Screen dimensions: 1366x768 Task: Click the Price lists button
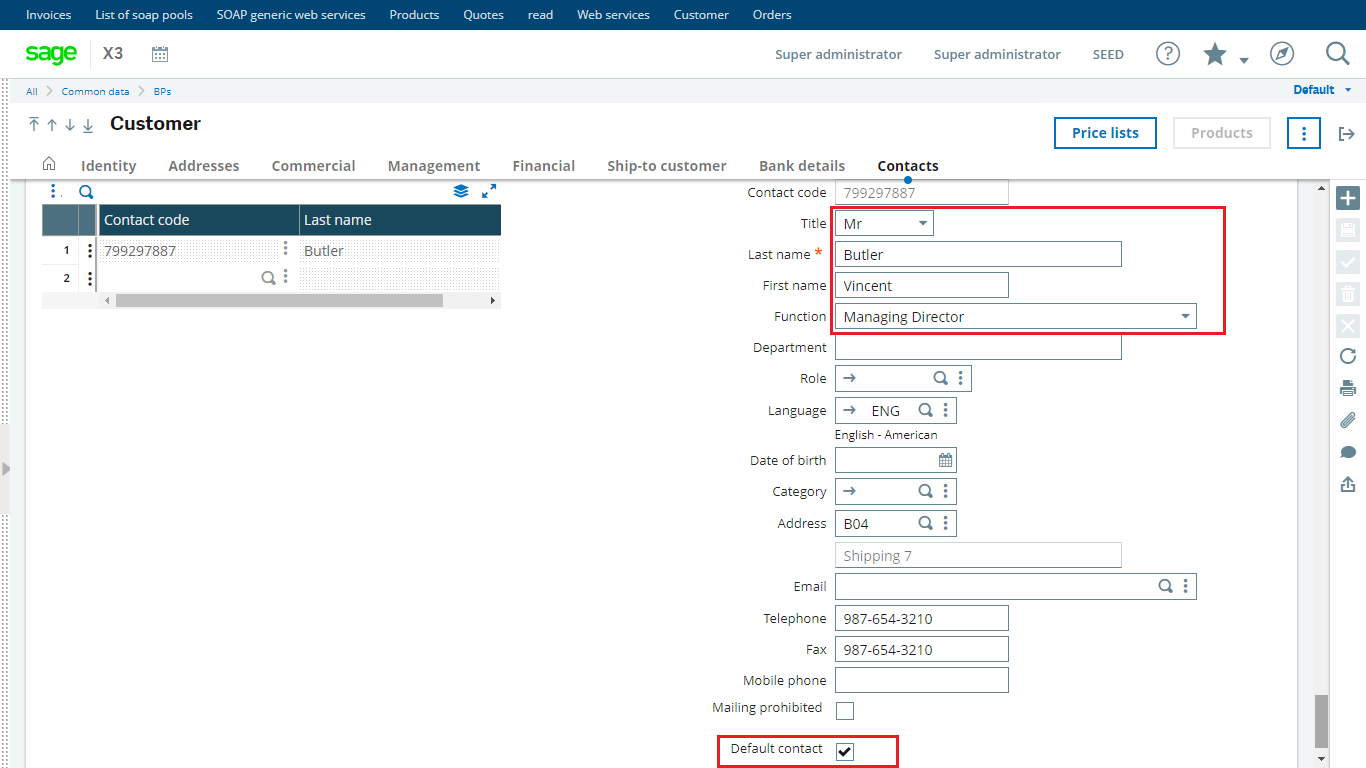click(1105, 133)
